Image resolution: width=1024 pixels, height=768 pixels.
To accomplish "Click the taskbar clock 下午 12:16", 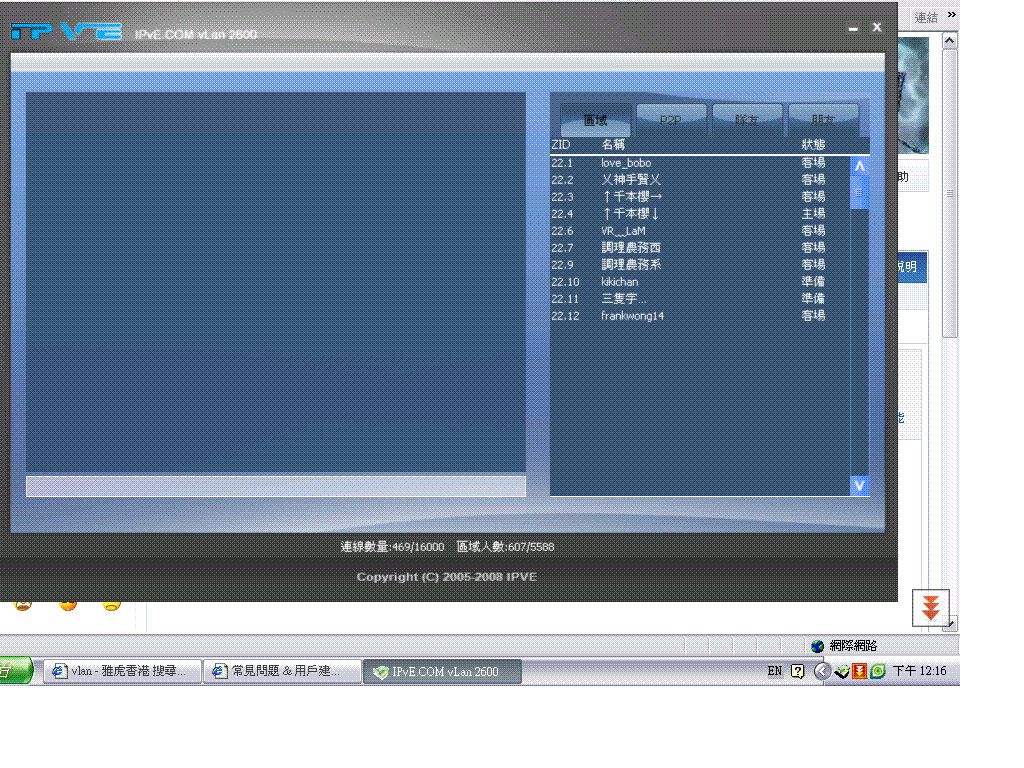I will coord(920,671).
